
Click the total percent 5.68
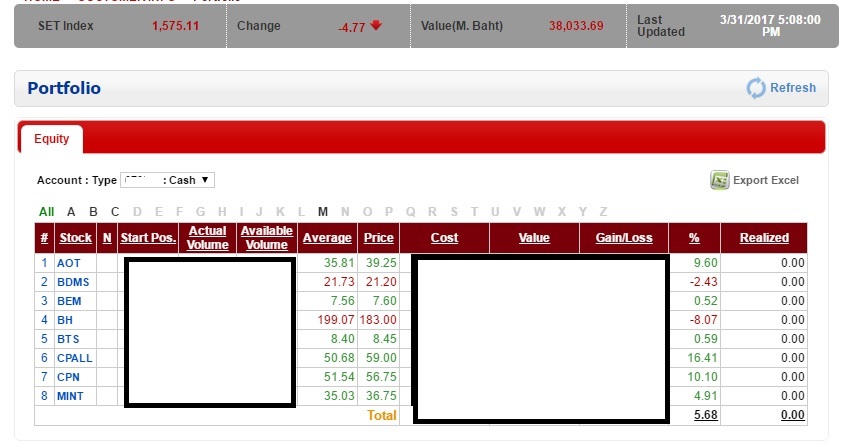[x=706, y=415]
